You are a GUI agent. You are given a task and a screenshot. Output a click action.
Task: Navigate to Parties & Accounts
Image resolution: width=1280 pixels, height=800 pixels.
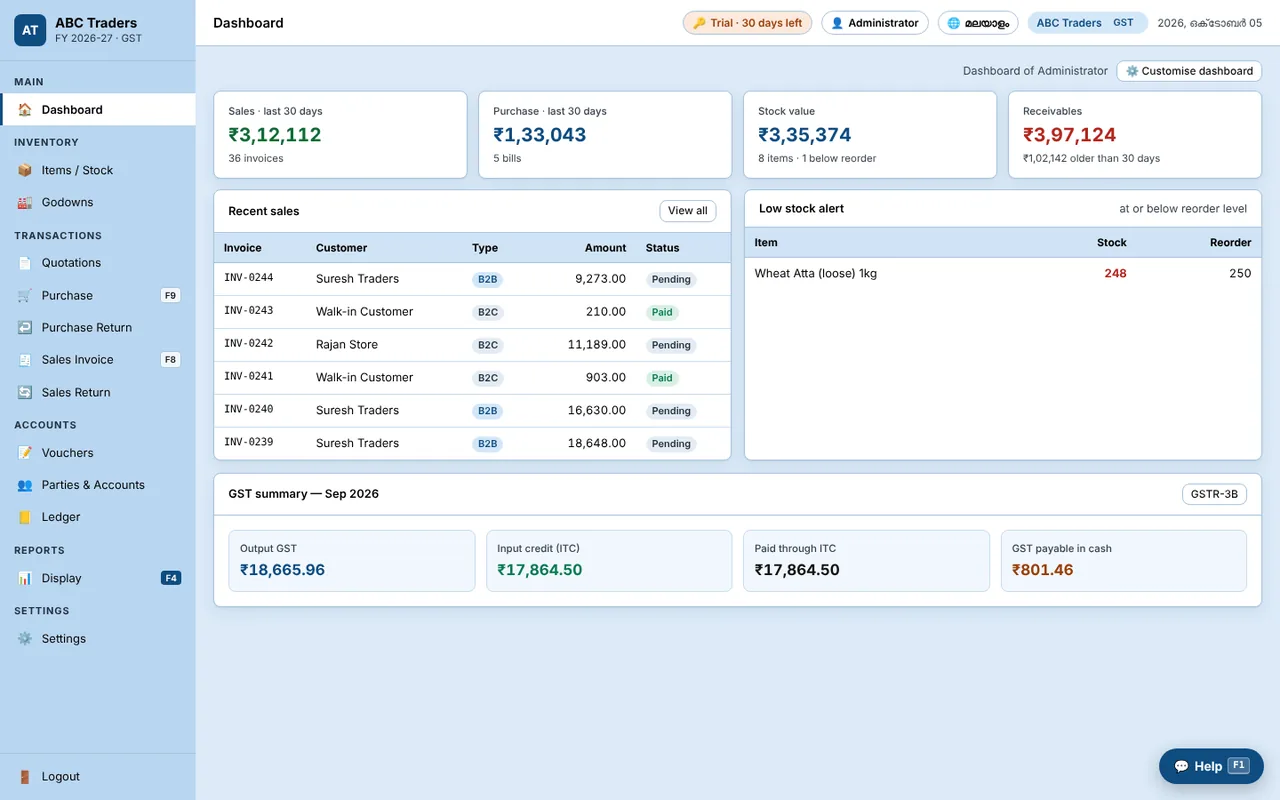pyautogui.click(x=98, y=485)
